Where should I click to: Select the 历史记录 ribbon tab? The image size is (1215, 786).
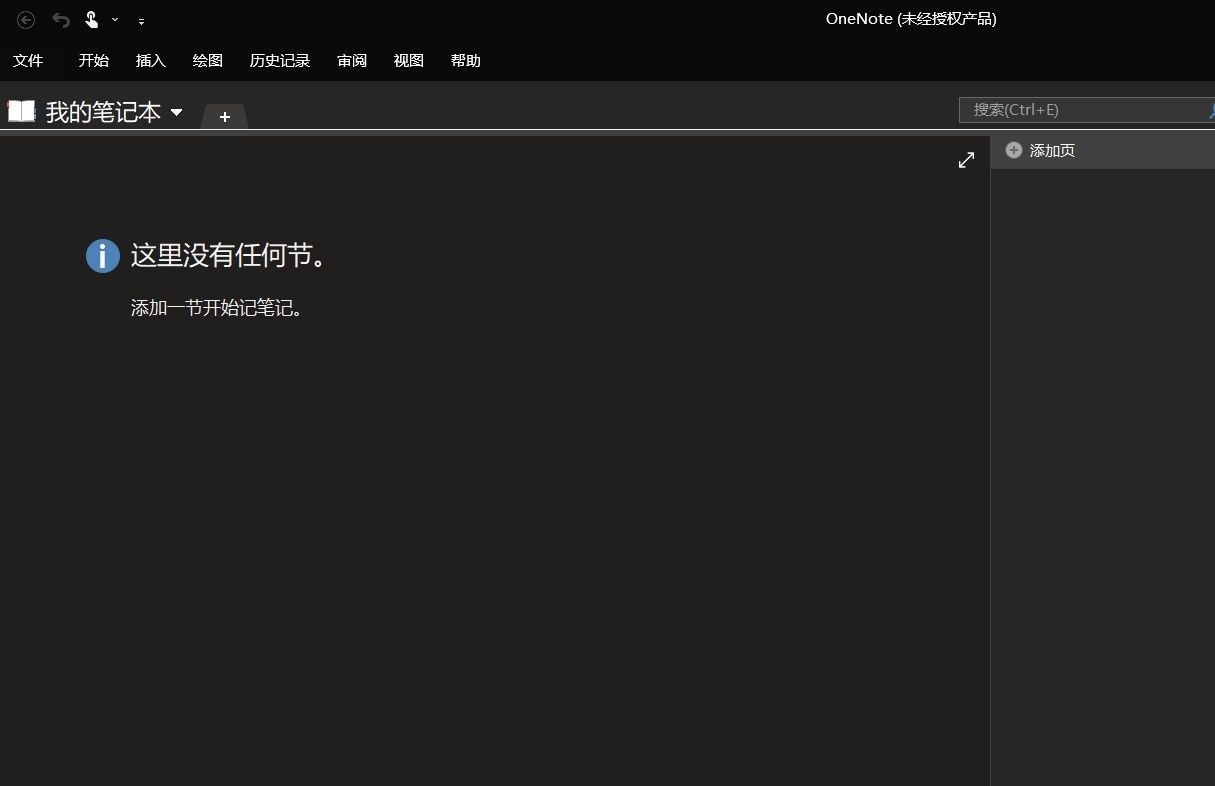280,61
